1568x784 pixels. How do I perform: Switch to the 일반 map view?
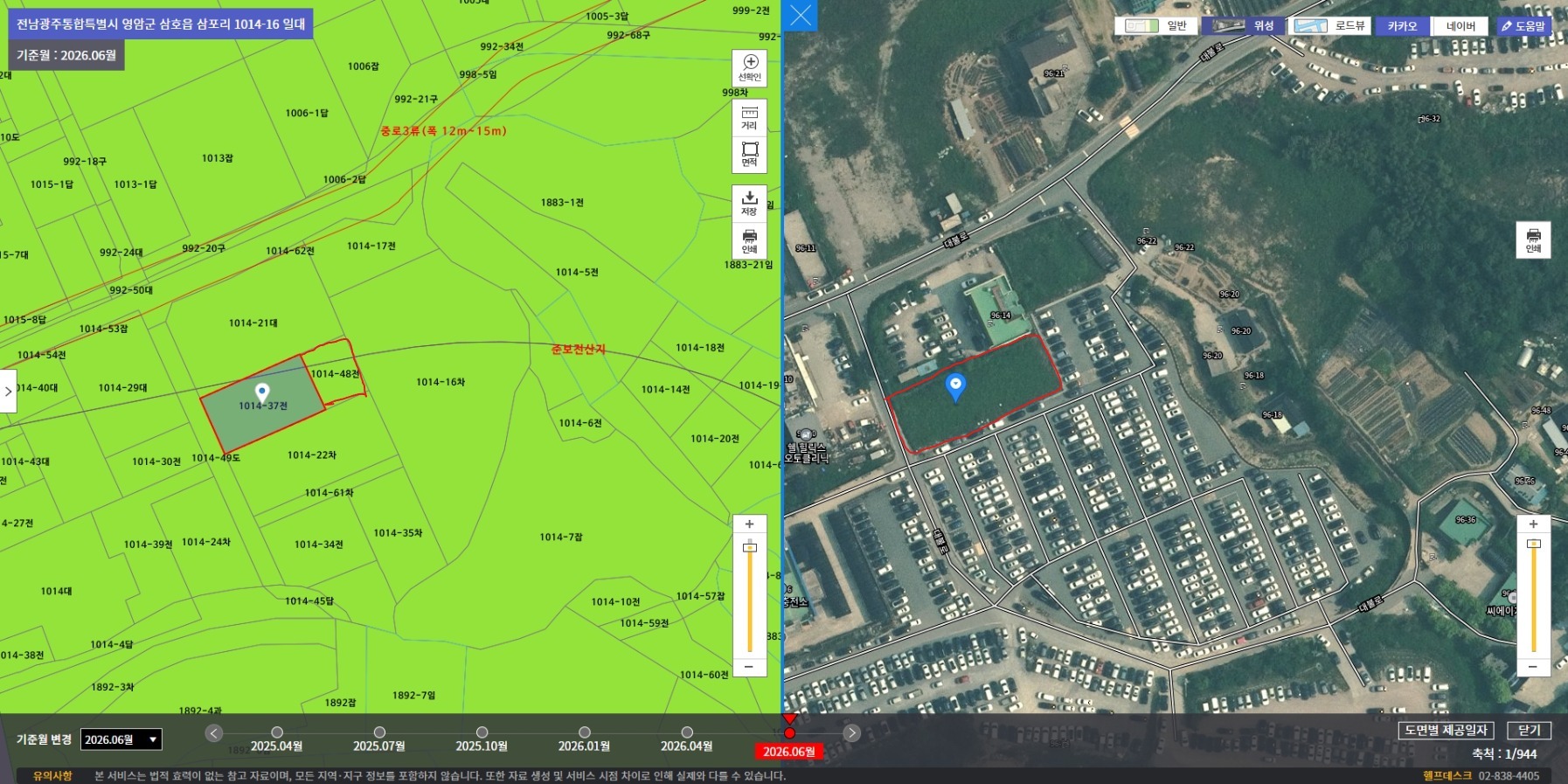[1157, 26]
